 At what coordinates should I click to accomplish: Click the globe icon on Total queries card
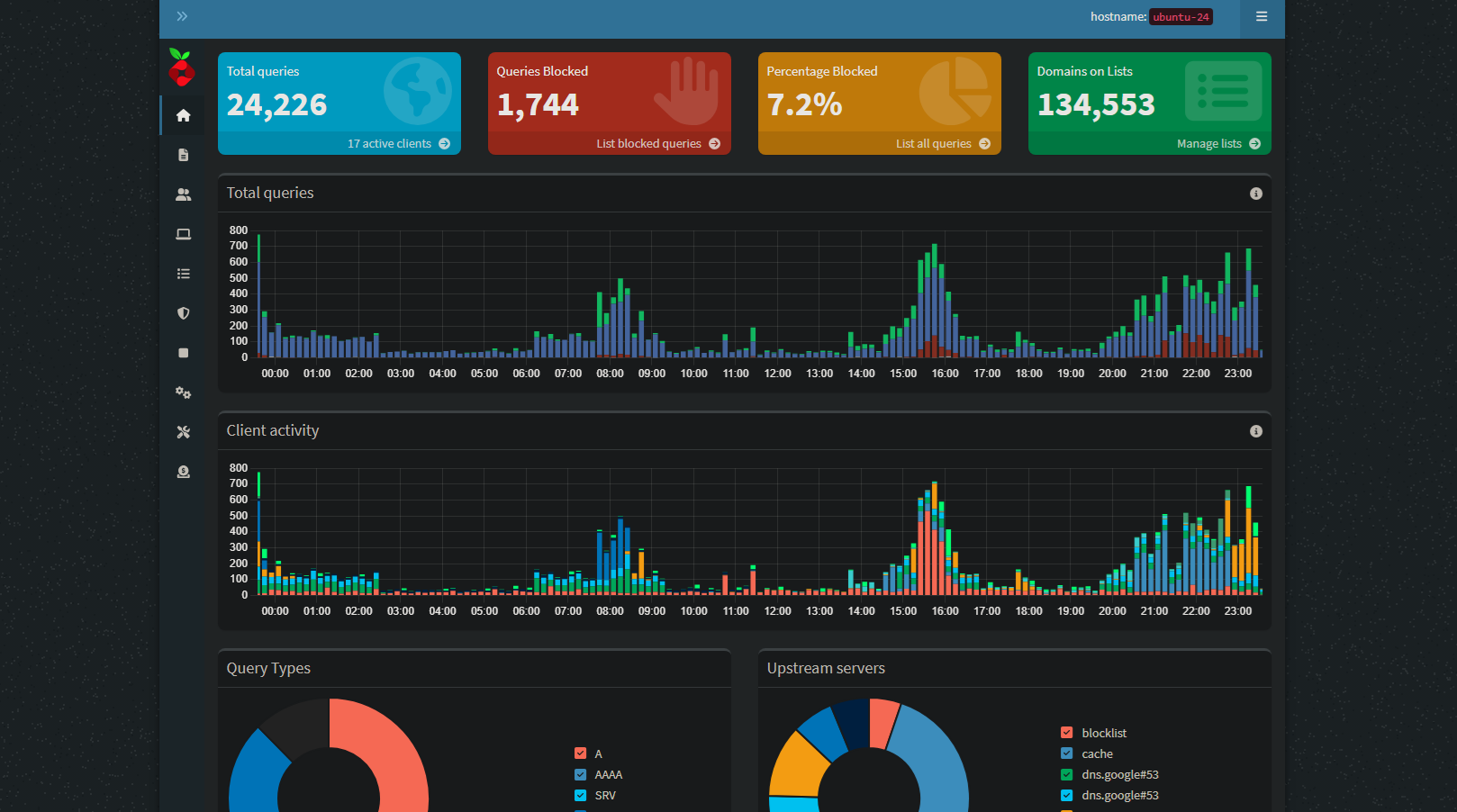[x=417, y=91]
